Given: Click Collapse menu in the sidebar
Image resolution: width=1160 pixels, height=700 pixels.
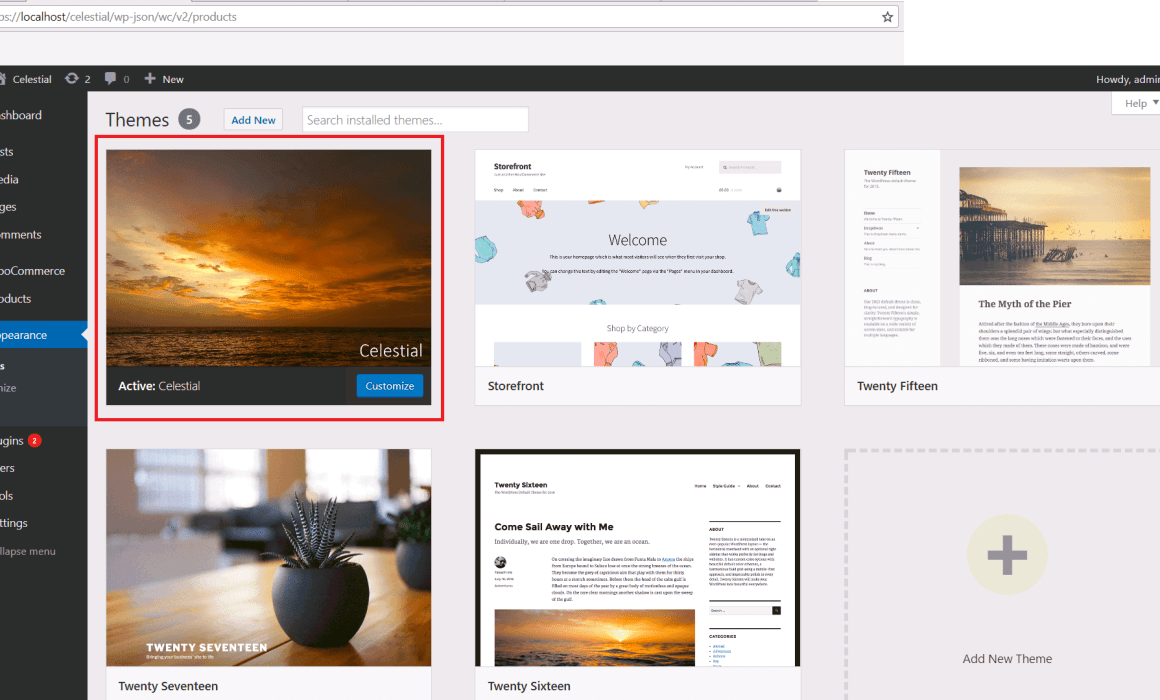Looking at the screenshot, I should tap(28, 551).
